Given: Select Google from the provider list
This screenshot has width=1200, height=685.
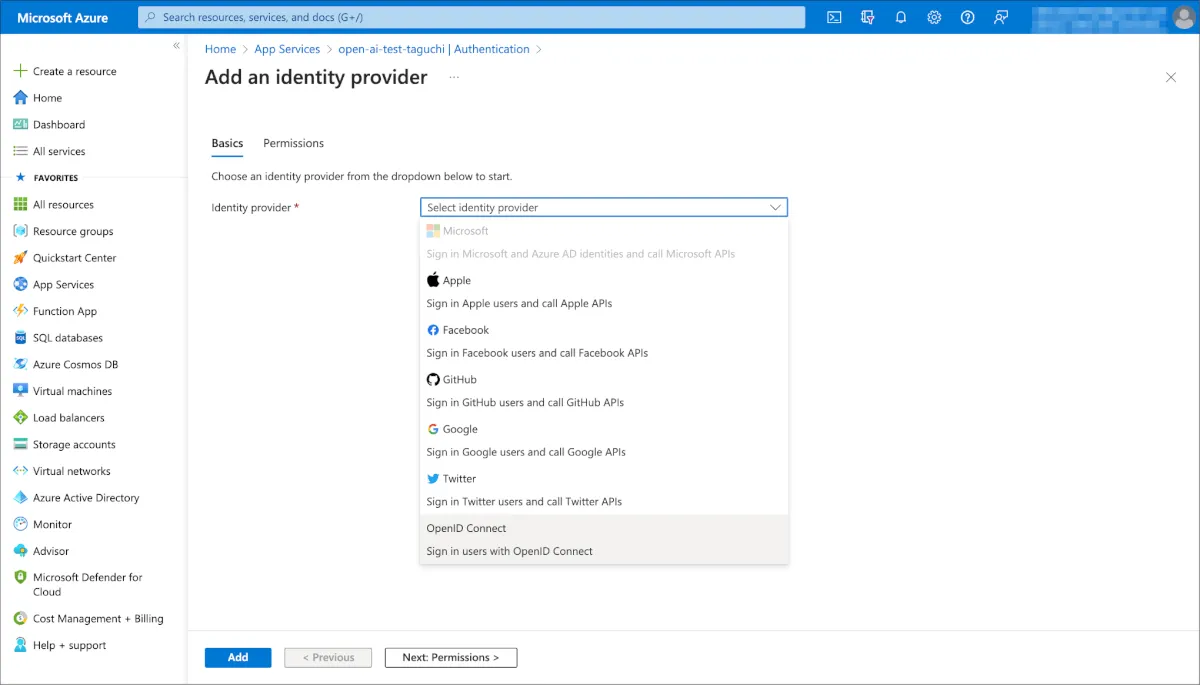Looking at the screenshot, I should pyautogui.click(x=460, y=429).
